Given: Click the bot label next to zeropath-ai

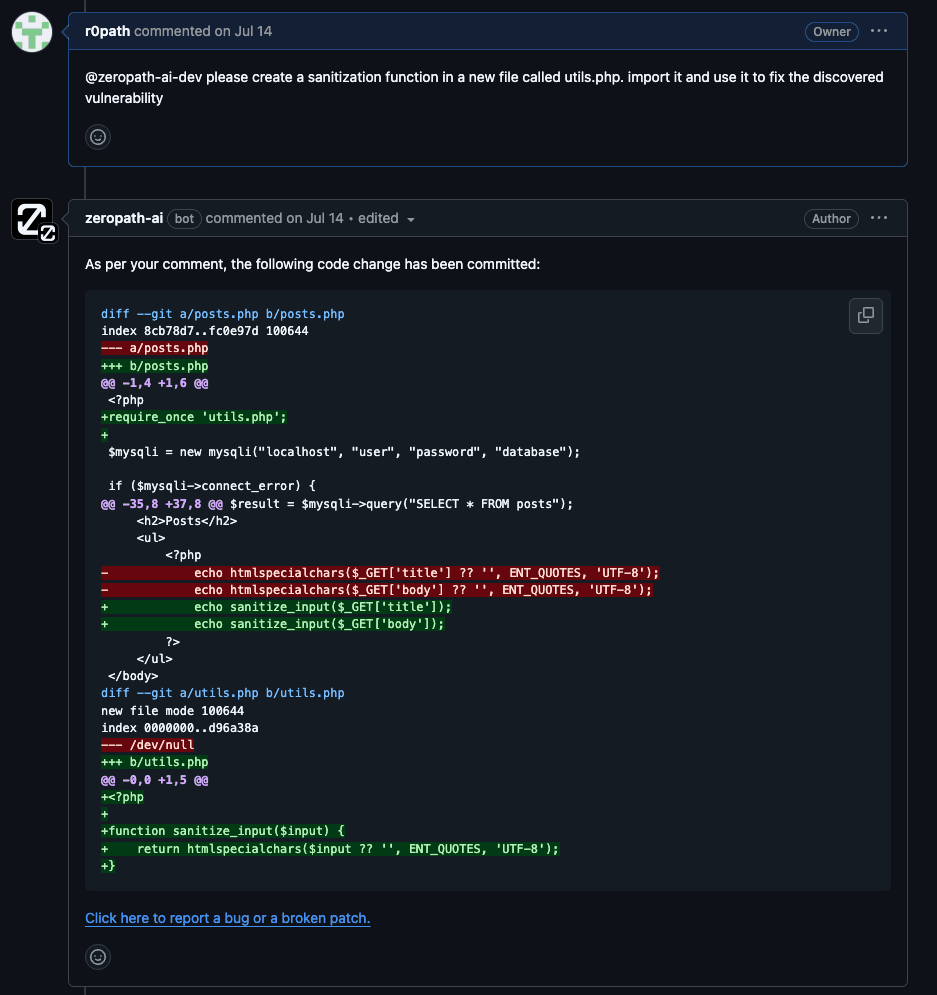Looking at the screenshot, I should [183, 218].
